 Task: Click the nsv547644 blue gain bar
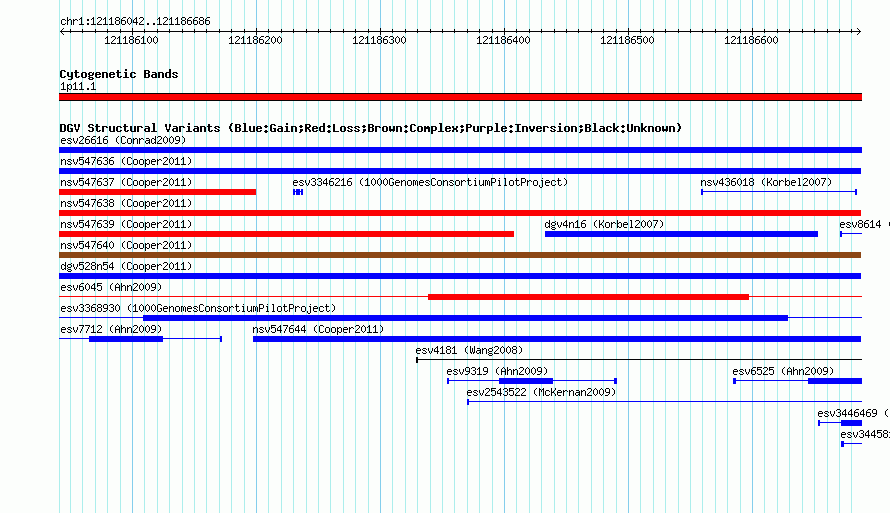tap(557, 339)
